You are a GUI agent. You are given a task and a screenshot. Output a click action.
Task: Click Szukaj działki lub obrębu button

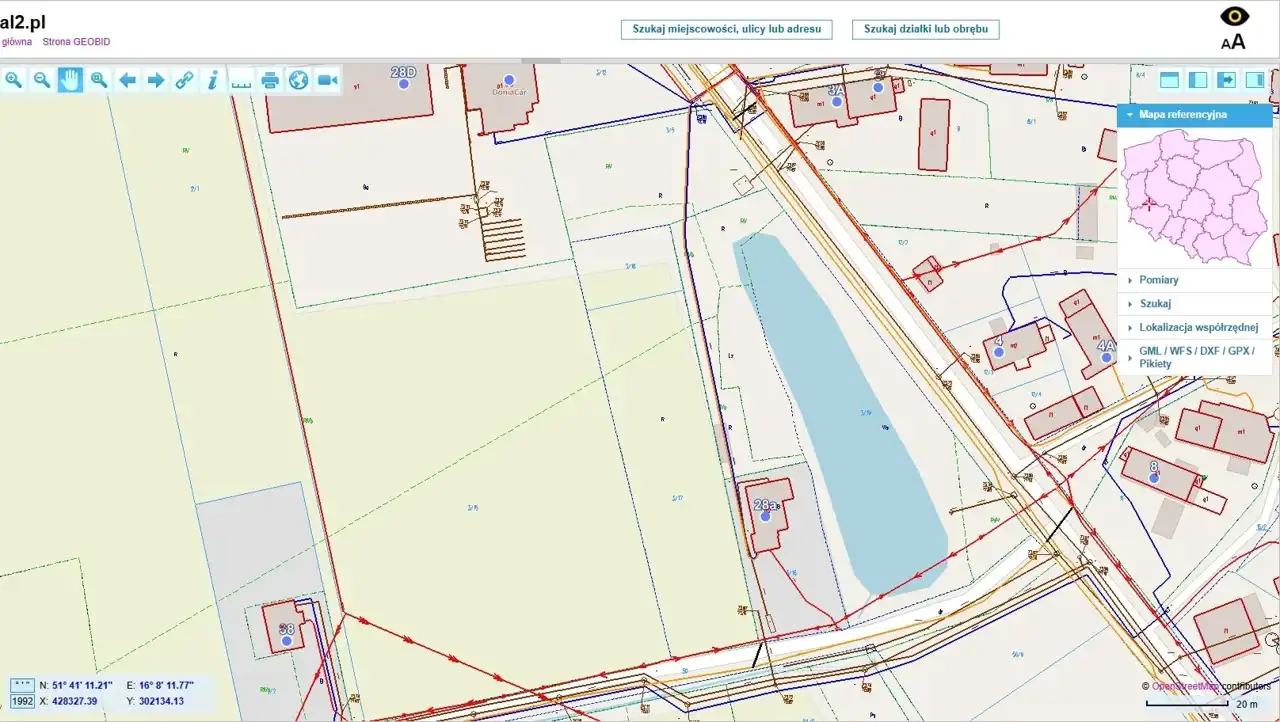(x=925, y=29)
